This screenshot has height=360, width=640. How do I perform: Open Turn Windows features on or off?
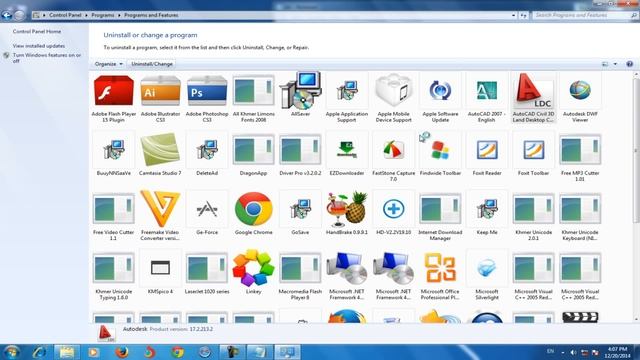click(x=47, y=58)
